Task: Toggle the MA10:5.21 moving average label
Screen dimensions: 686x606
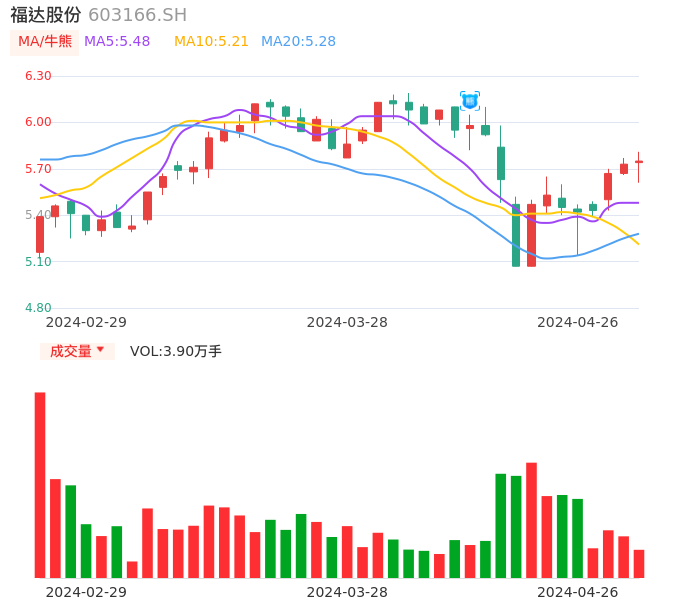Action: (x=211, y=42)
